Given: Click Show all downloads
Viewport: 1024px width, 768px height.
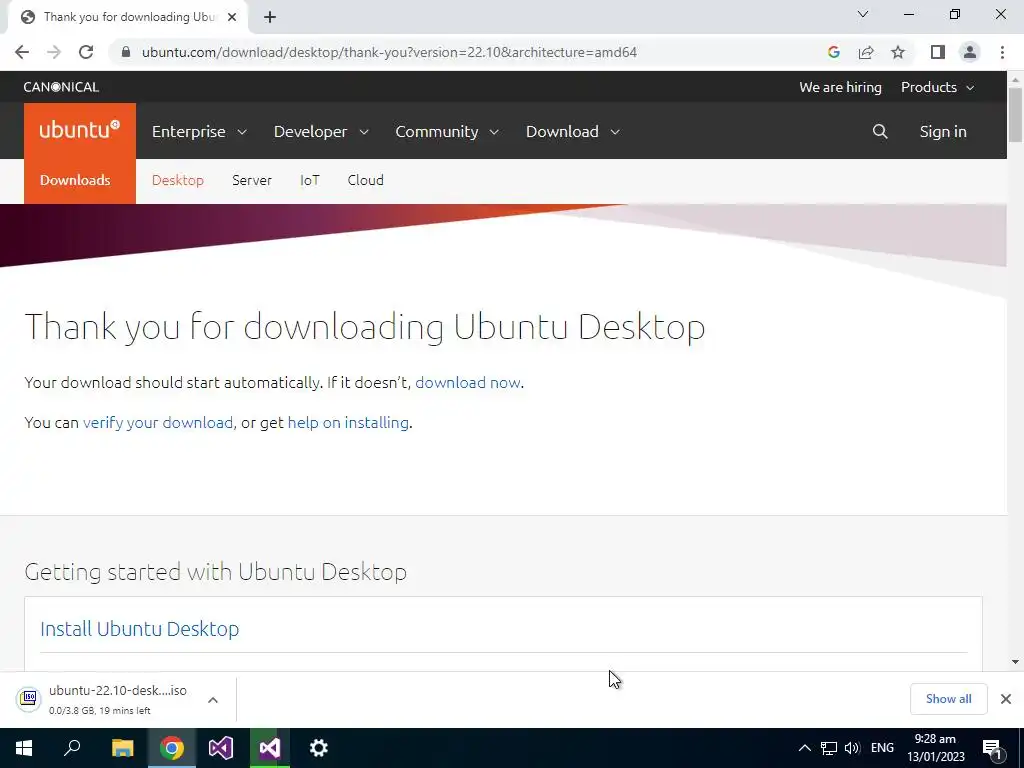Looking at the screenshot, I should 948,699.
